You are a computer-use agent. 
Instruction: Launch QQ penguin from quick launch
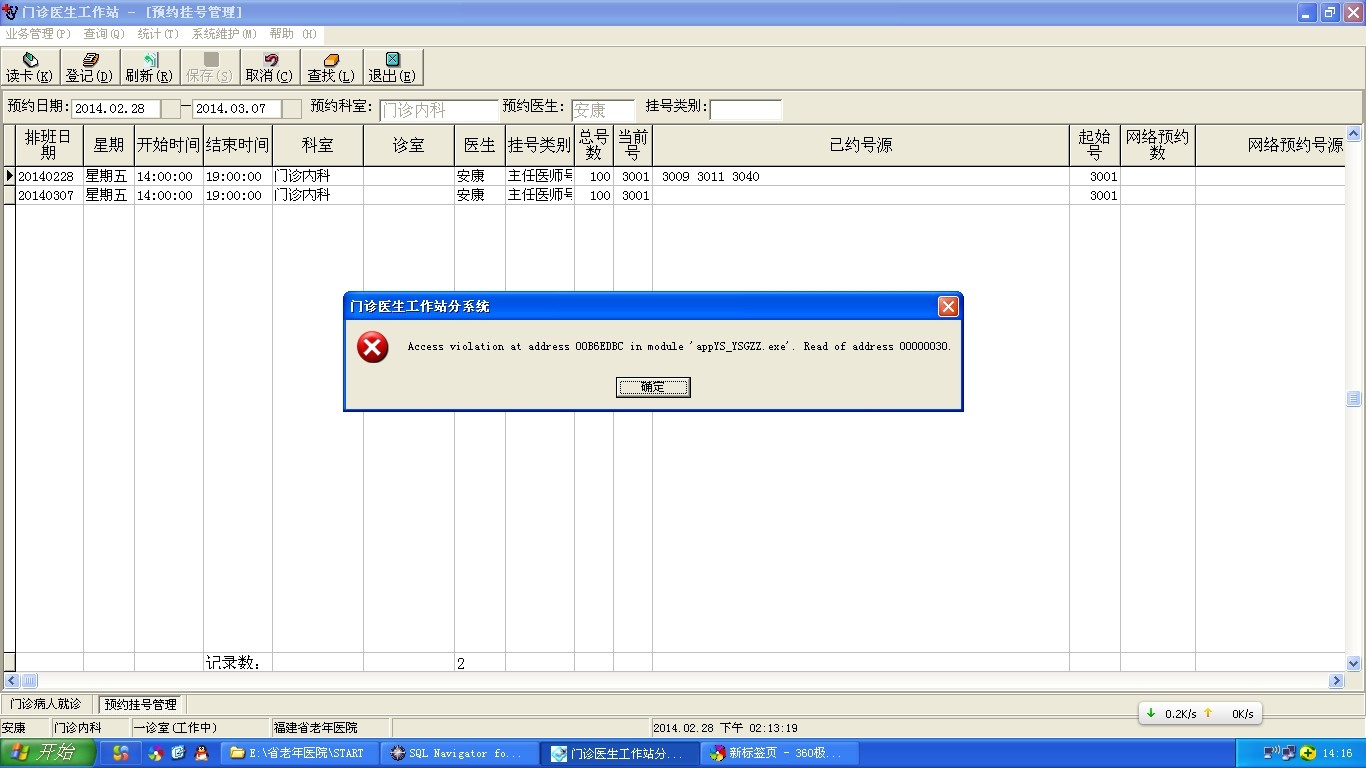202,753
